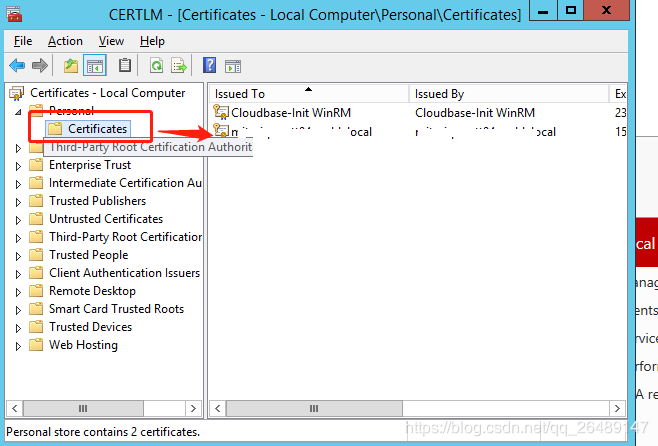The height and width of the screenshot is (446, 658).
Task: Click the Certificates - Local Computer root icon
Action: click(x=17, y=93)
